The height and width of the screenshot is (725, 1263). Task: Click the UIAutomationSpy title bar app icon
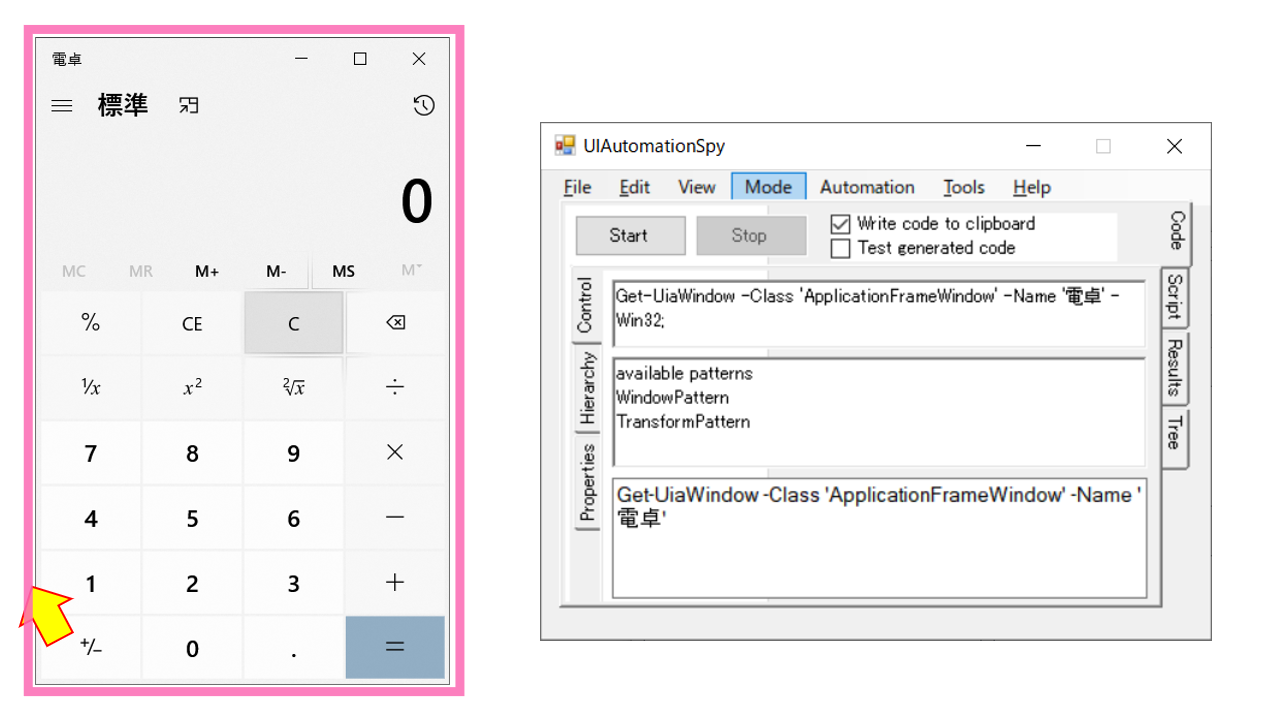coord(566,146)
